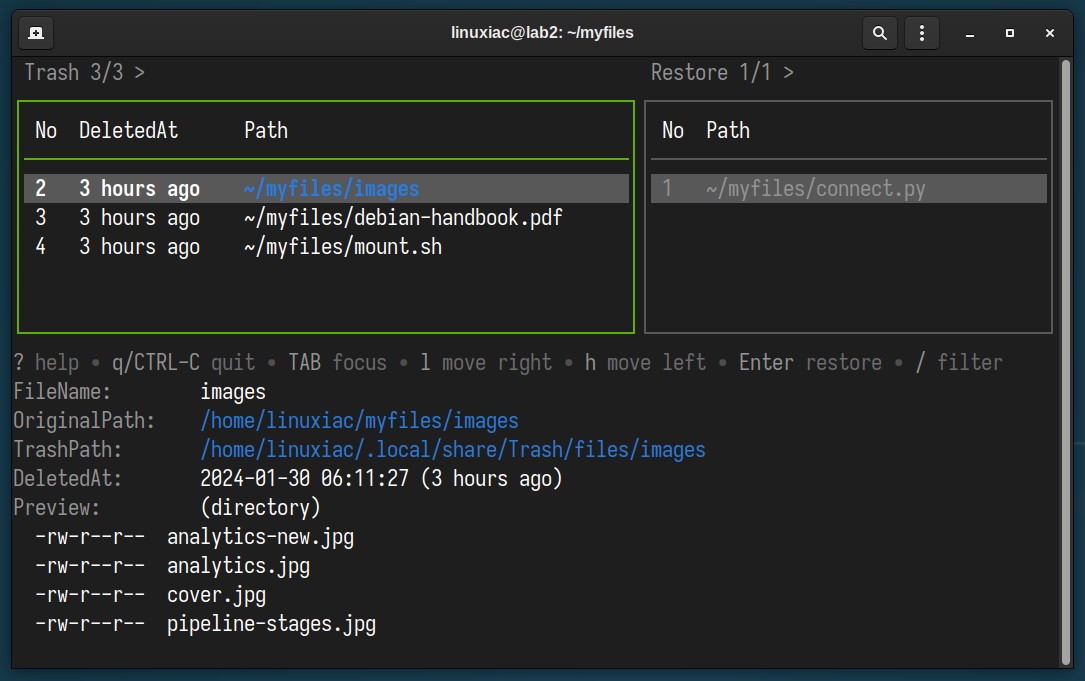Image resolution: width=1085 pixels, height=681 pixels.
Task: Click the DeletedAt value 2024-01-30 06:11:27
Action: pos(304,478)
